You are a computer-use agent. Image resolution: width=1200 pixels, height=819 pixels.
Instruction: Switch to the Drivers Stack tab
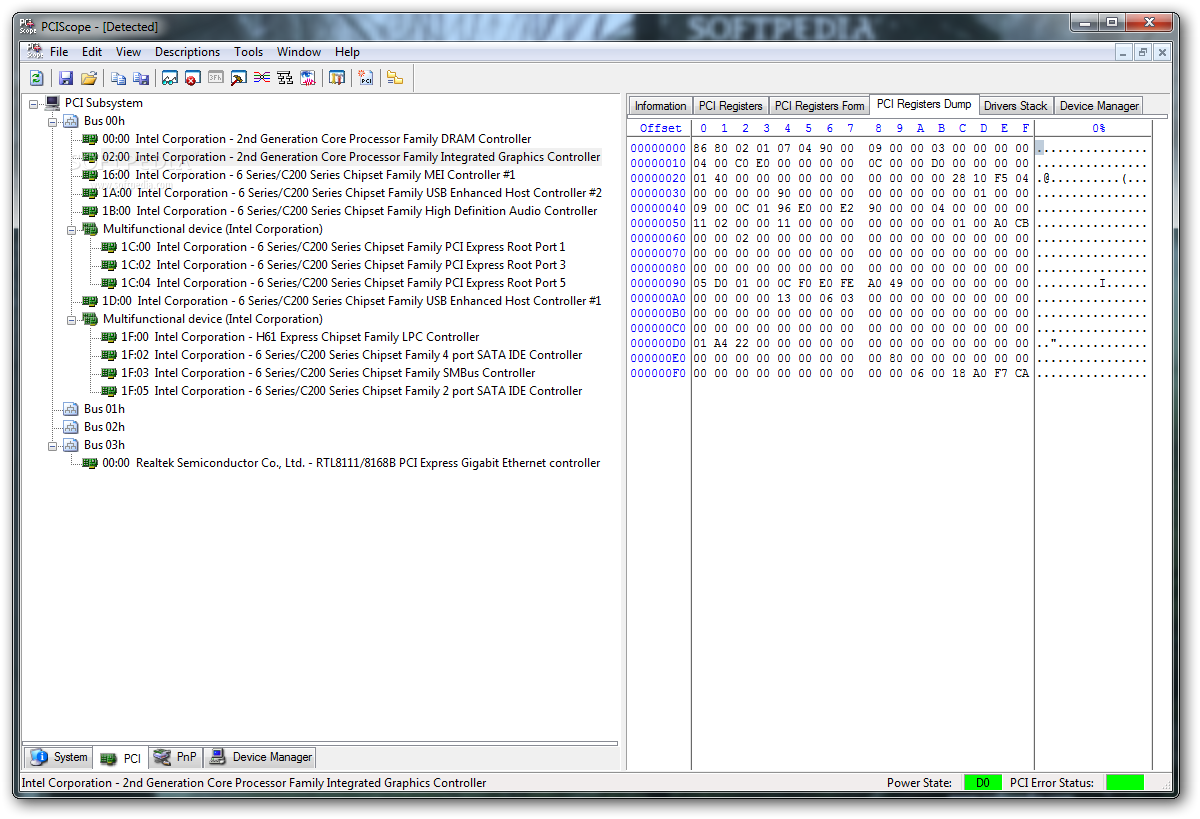coord(1015,106)
